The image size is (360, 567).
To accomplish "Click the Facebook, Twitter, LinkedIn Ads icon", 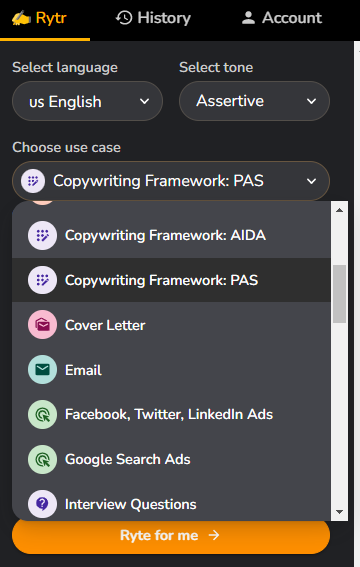I will 42,414.
